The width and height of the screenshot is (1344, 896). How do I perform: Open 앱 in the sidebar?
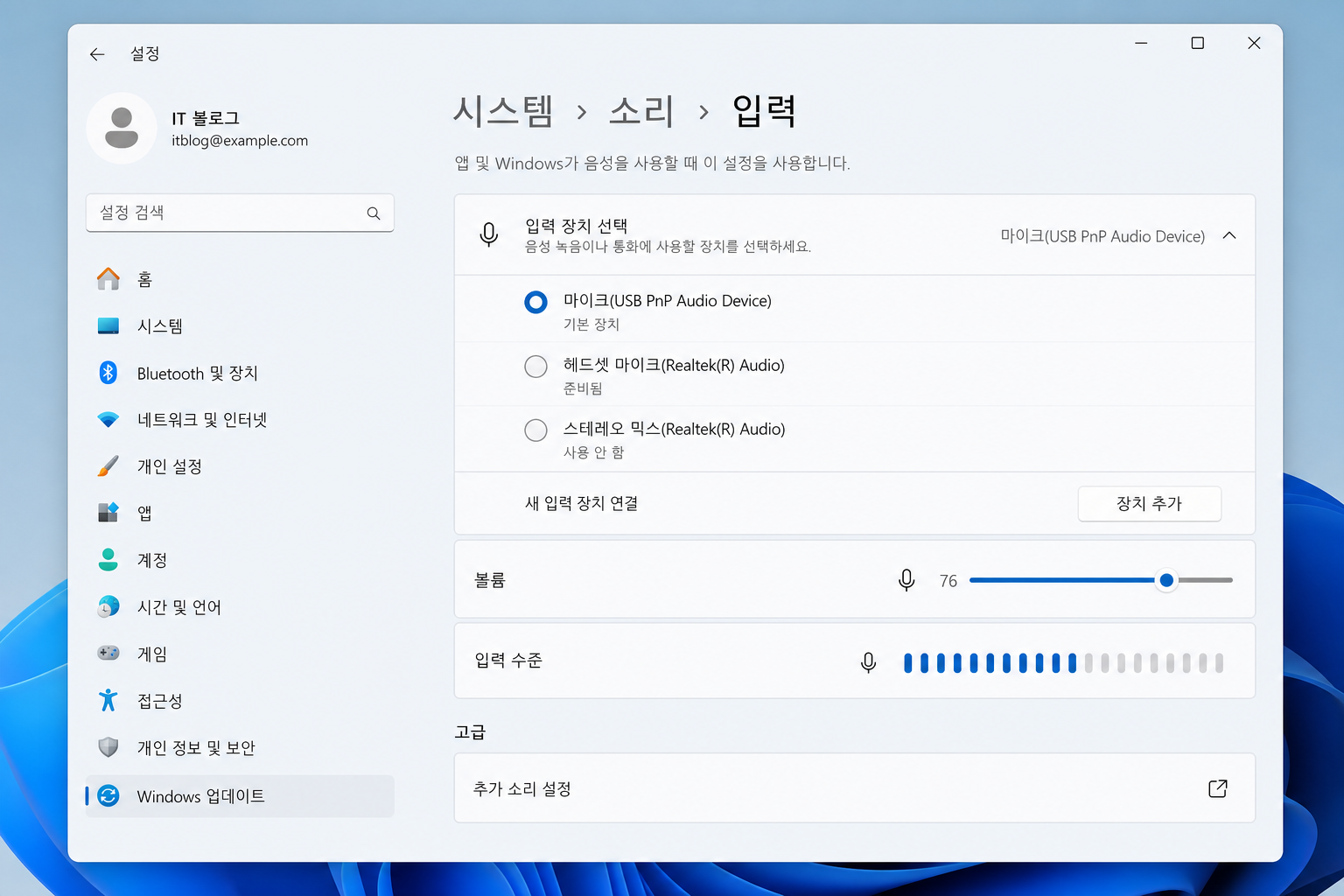tap(240, 513)
